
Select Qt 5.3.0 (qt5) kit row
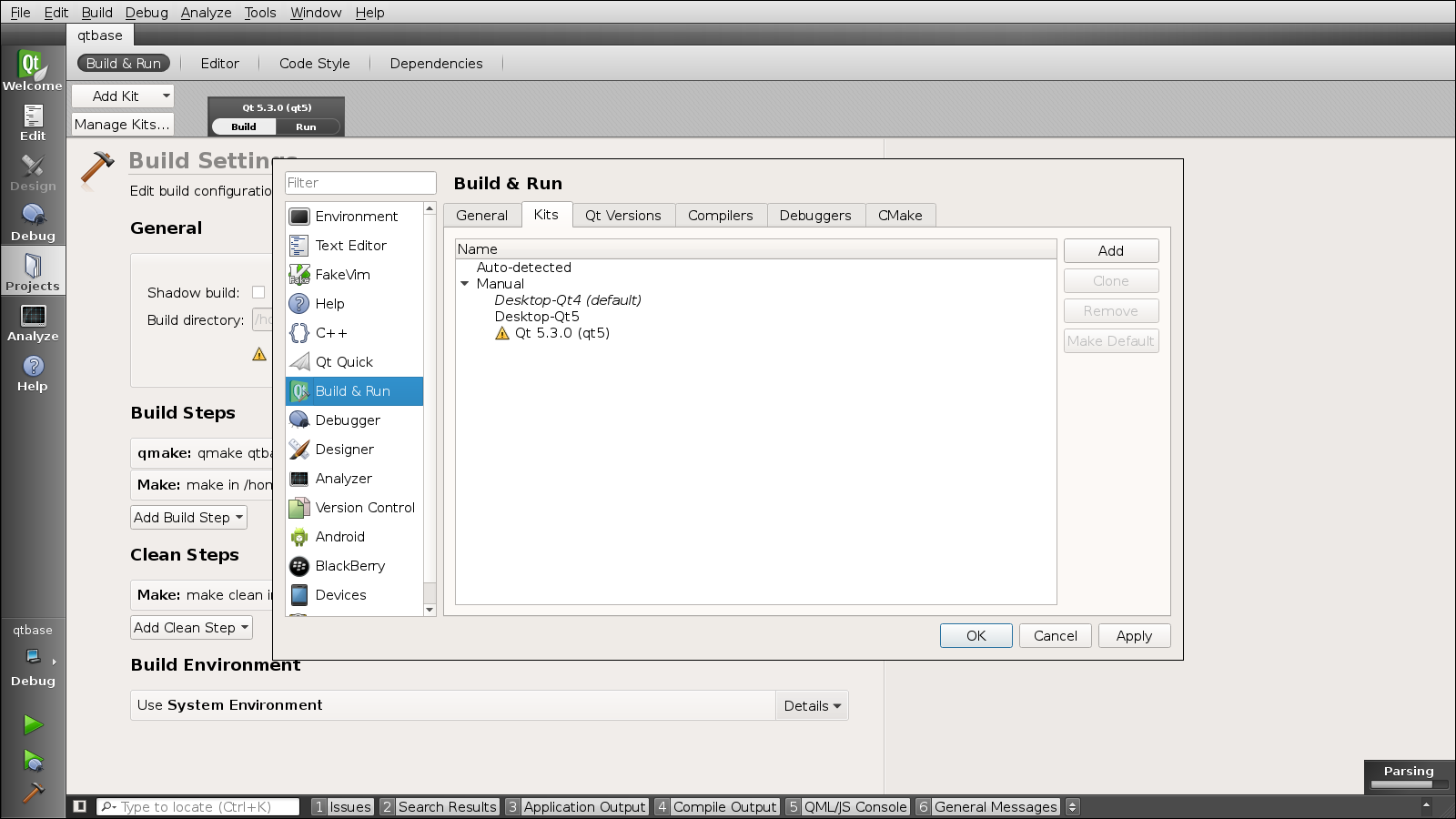552,333
